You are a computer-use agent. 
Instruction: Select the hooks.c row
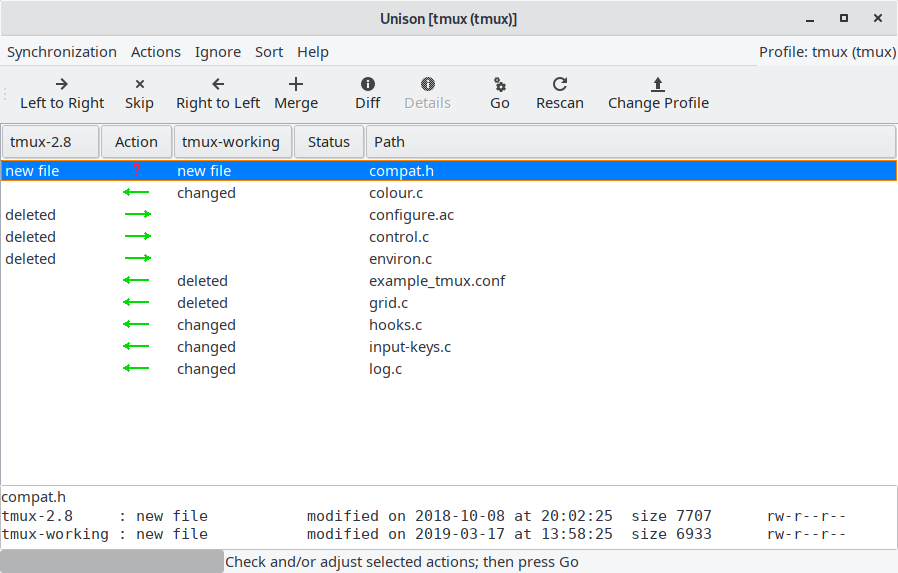click(449, 325)
